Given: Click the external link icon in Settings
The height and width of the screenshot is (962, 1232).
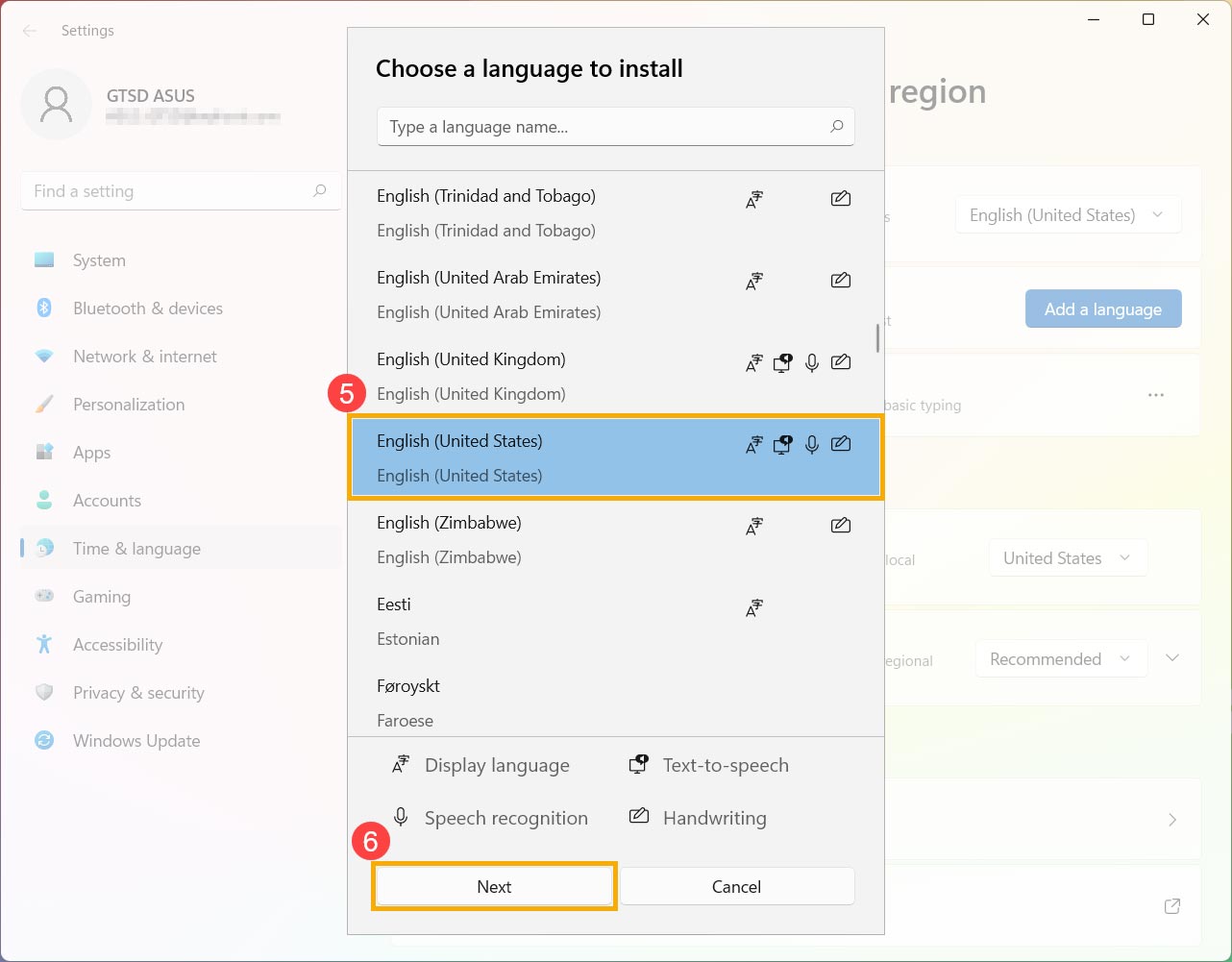Looking at the screenshot, I should click(x=1172, y=905).
